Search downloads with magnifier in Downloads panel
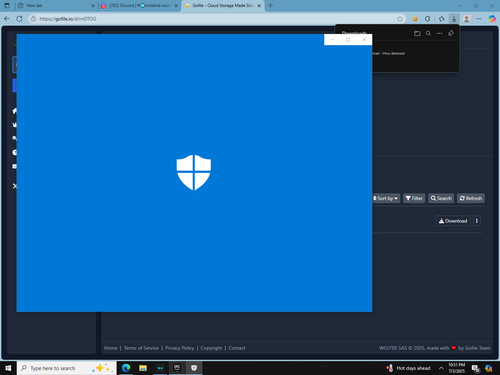The image size is (500, 375). point(428,33)
